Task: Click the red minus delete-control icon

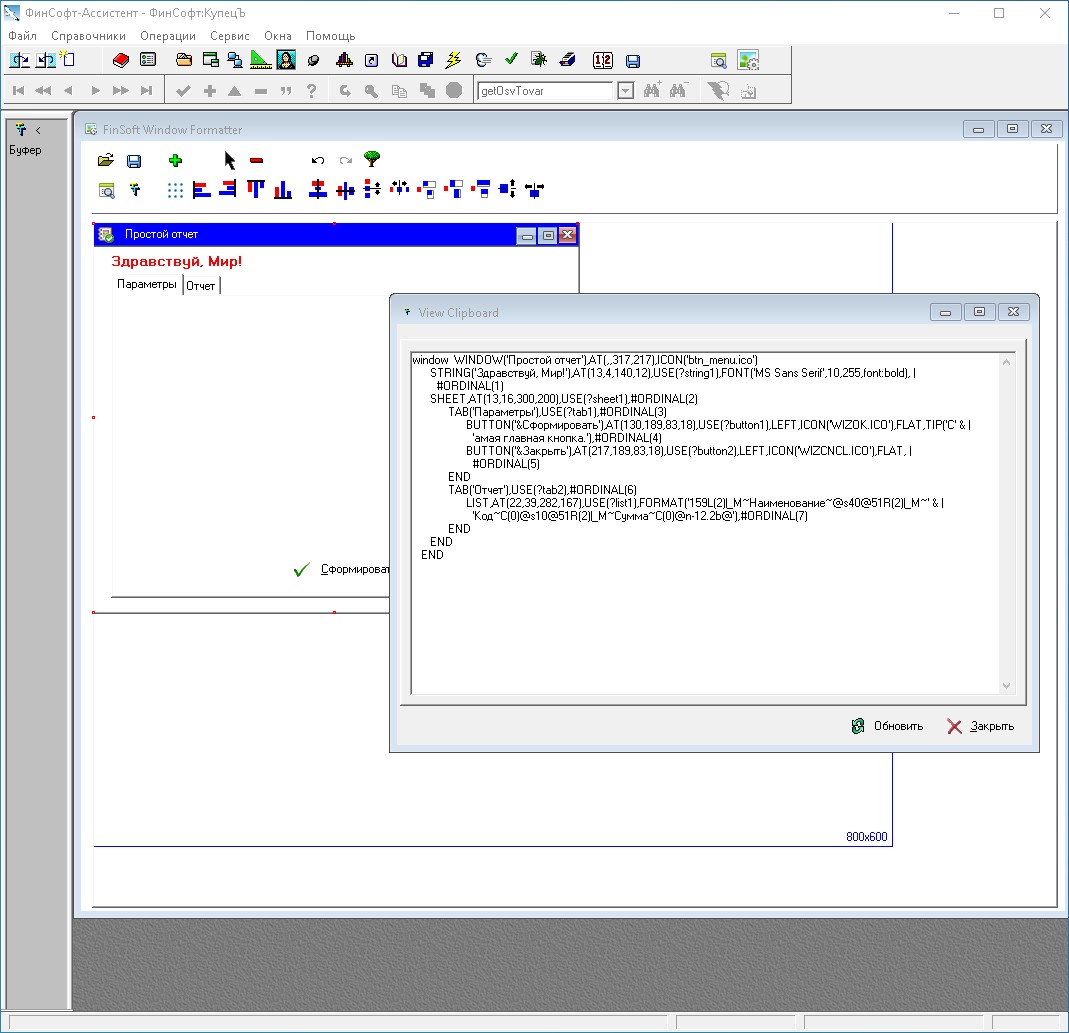Action: coord(256,160)
